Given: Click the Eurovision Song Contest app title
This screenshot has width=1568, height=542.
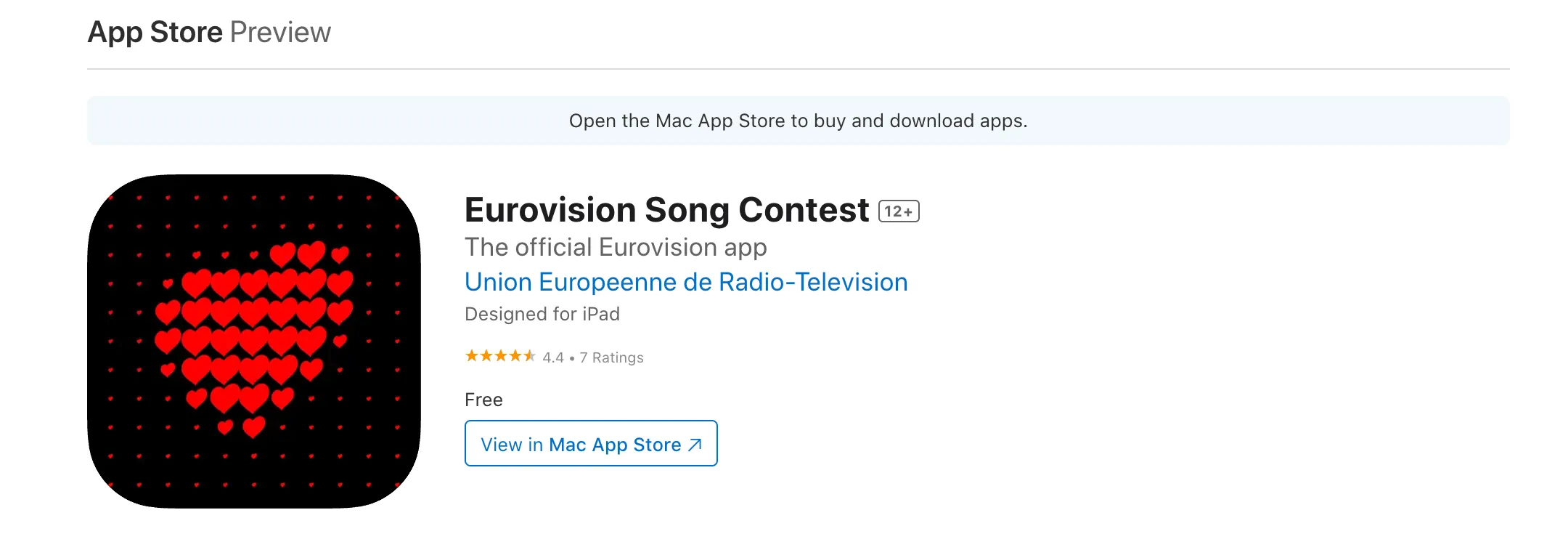Looking at the screenshot, I should pos(666,211).
